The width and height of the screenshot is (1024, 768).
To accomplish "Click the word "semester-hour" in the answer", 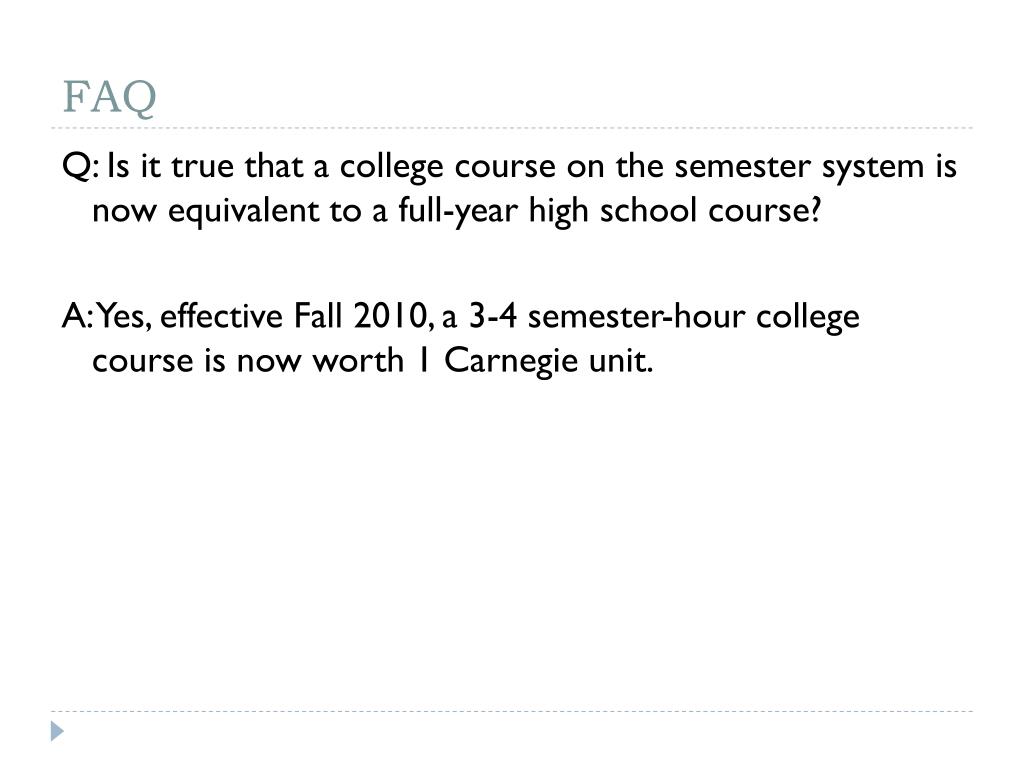I will click(x=636, y=316).
